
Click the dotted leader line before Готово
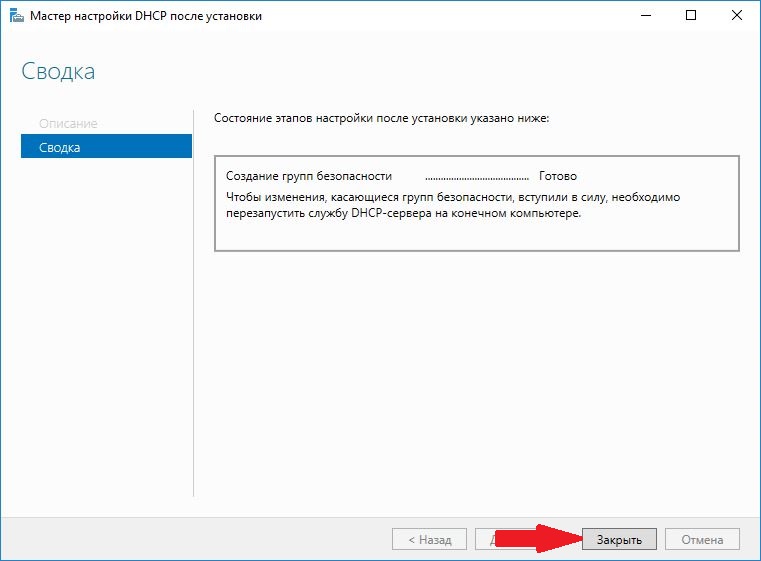pos(476,177)
